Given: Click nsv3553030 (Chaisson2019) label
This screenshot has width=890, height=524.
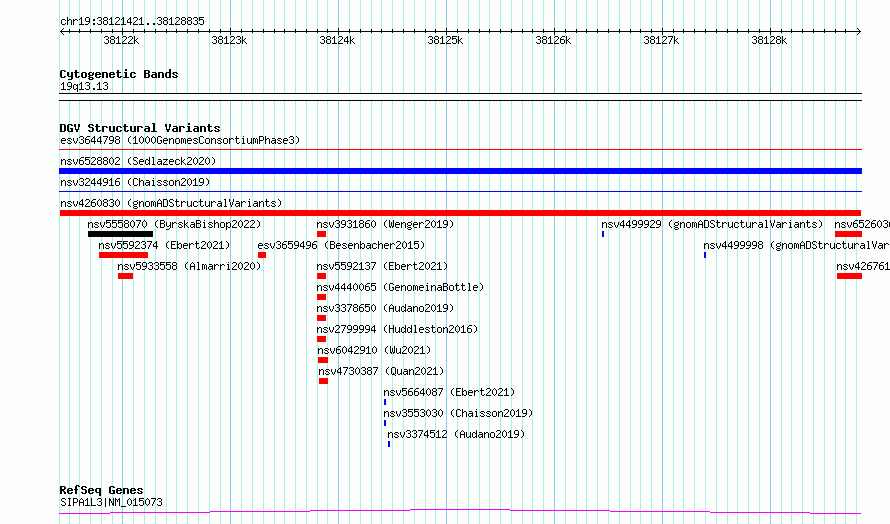Looking at the screenshot, I should (458, 413).
